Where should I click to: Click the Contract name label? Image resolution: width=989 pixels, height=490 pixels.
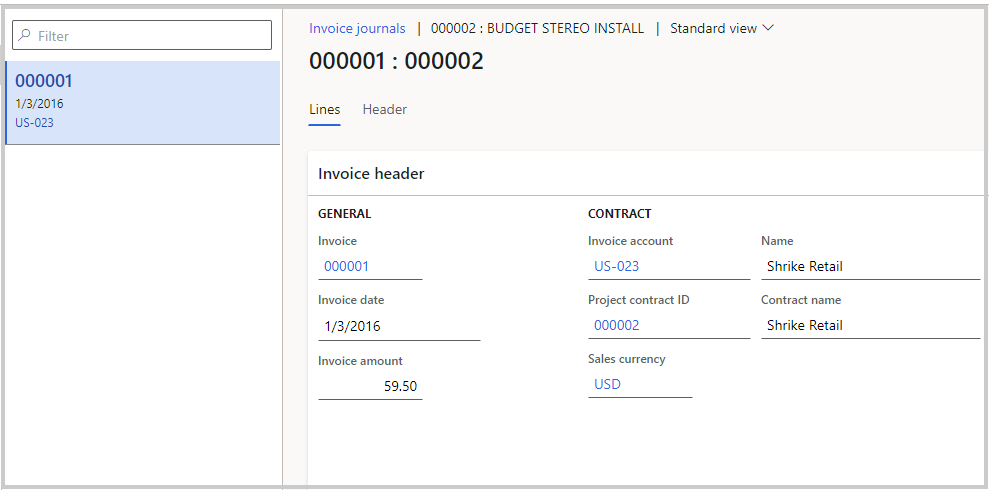801,300
